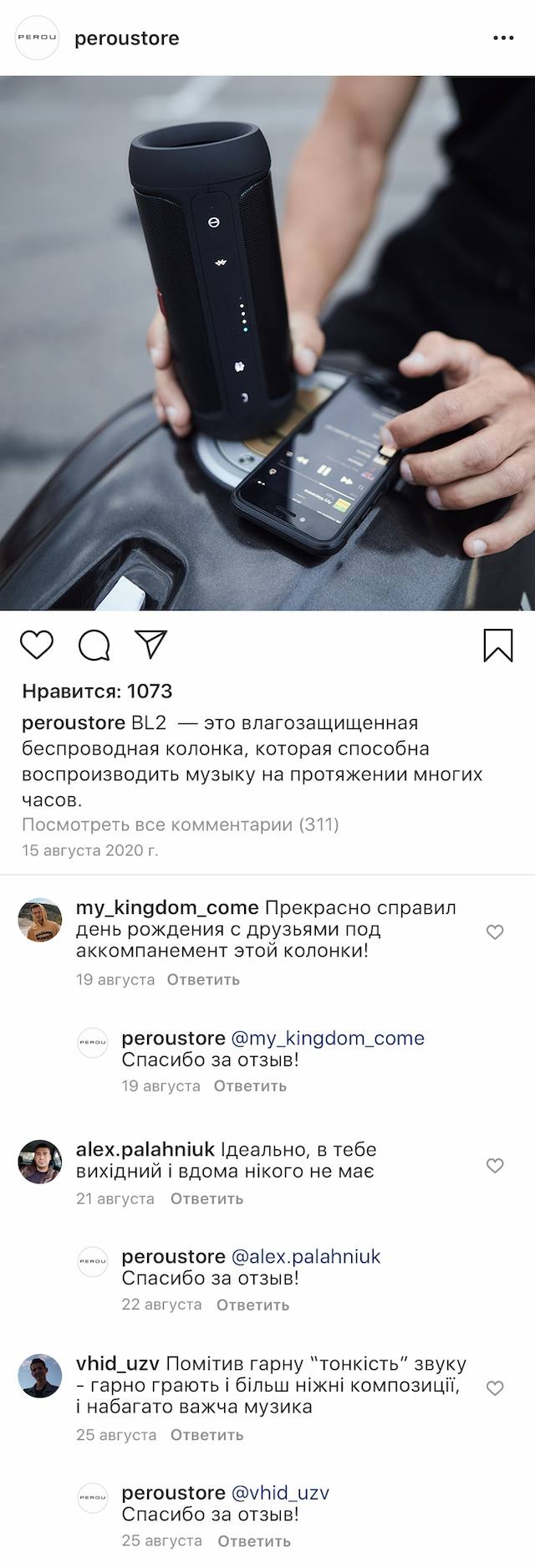Like vhid_uzv's comment heart
This screenshot has width=535, height=1568.
tap(495, 1388)
